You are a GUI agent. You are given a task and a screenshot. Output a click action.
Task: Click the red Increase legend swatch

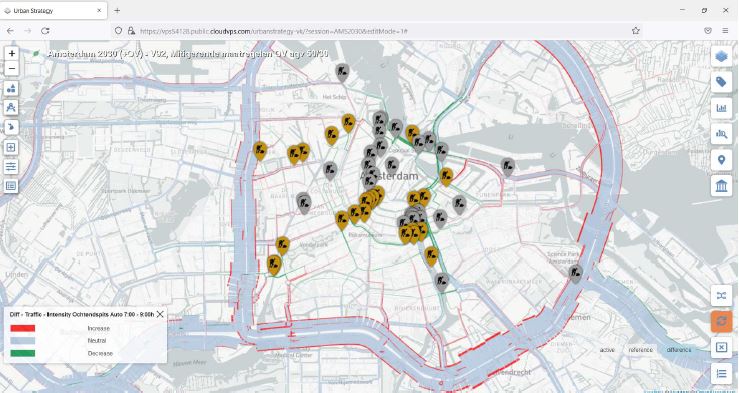click(x=23, y=328)
